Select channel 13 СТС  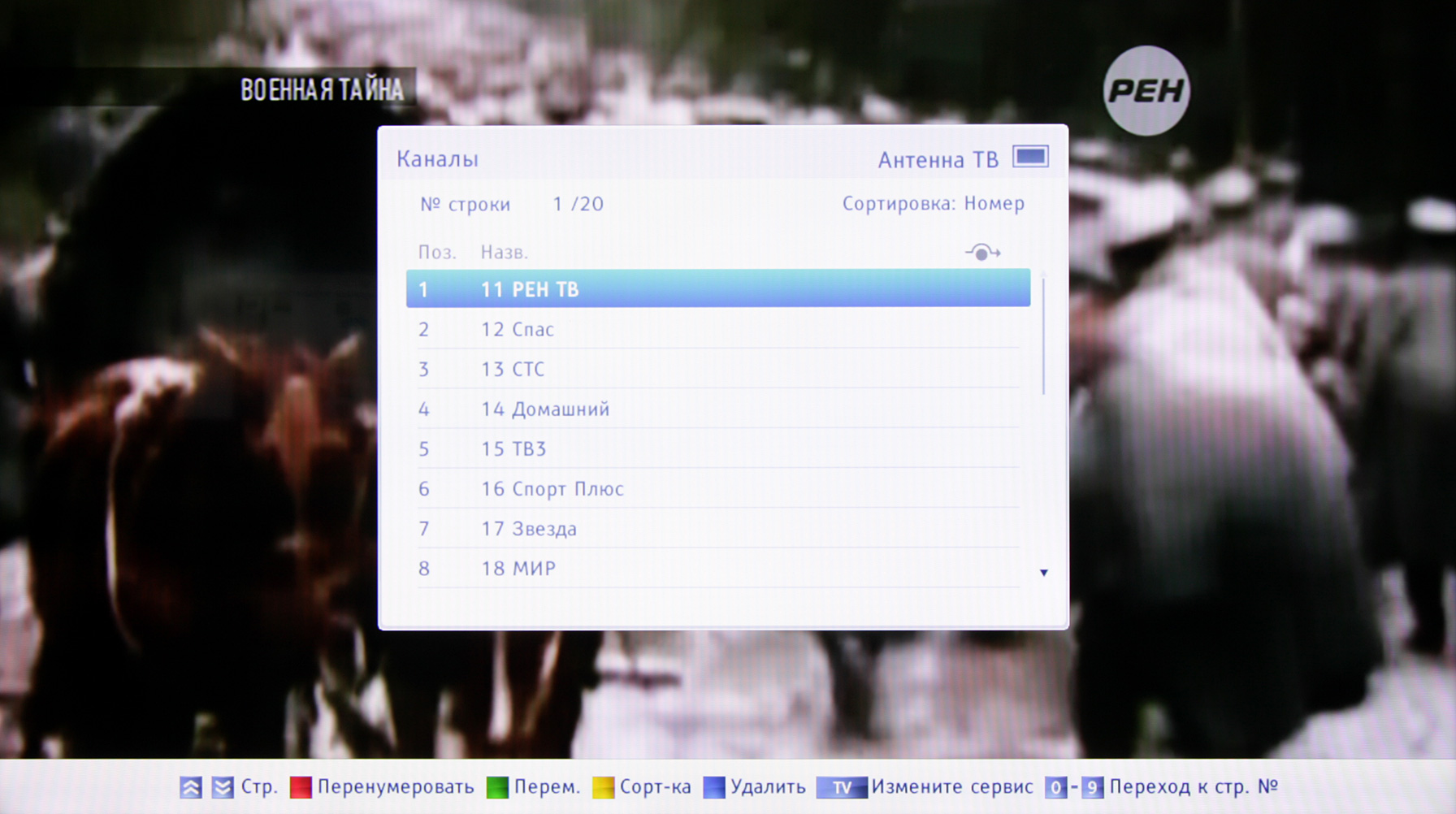718,369
